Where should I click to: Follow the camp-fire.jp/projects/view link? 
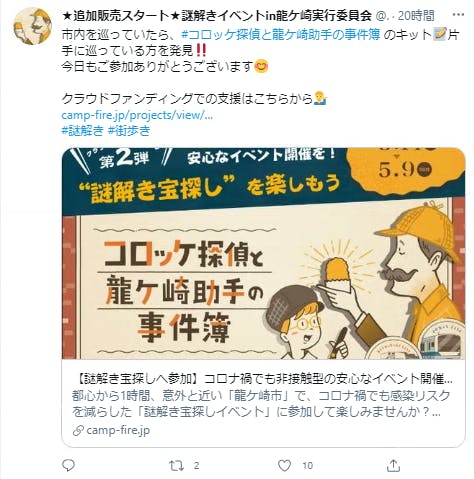[137, 115]
